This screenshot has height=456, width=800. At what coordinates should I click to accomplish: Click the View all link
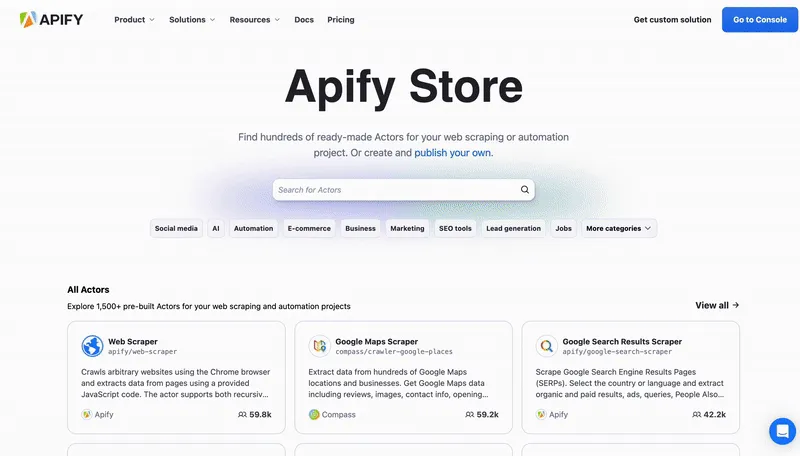717,305
